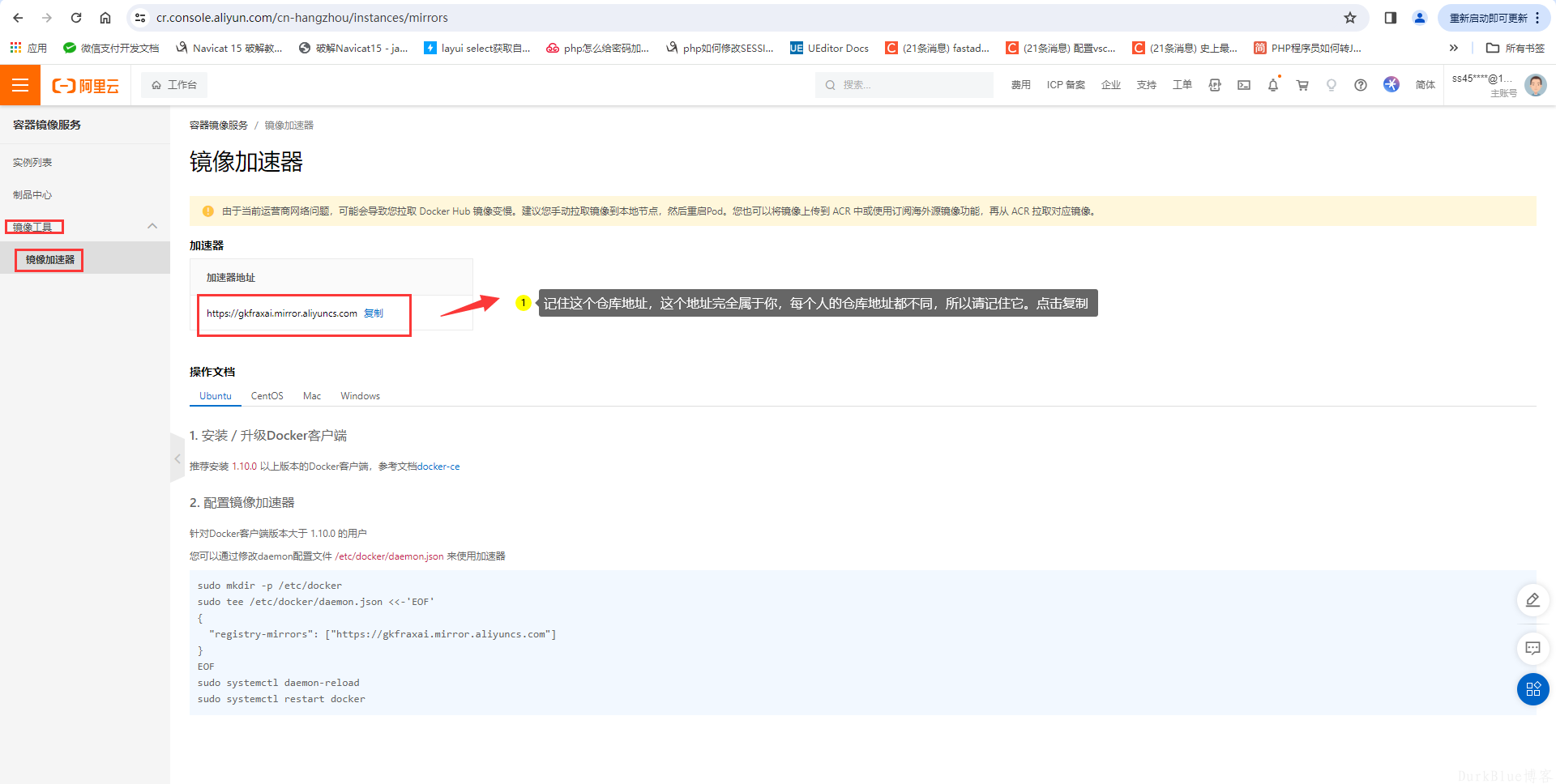Open the help question mark icon
Viewport: 1556px width, 784px height.
click(1361, 85)
